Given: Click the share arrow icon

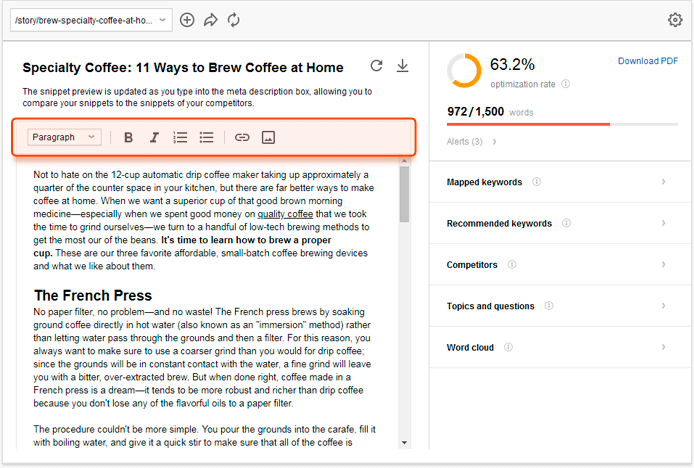Looking at the screenshot, I should tap(211, 20).
